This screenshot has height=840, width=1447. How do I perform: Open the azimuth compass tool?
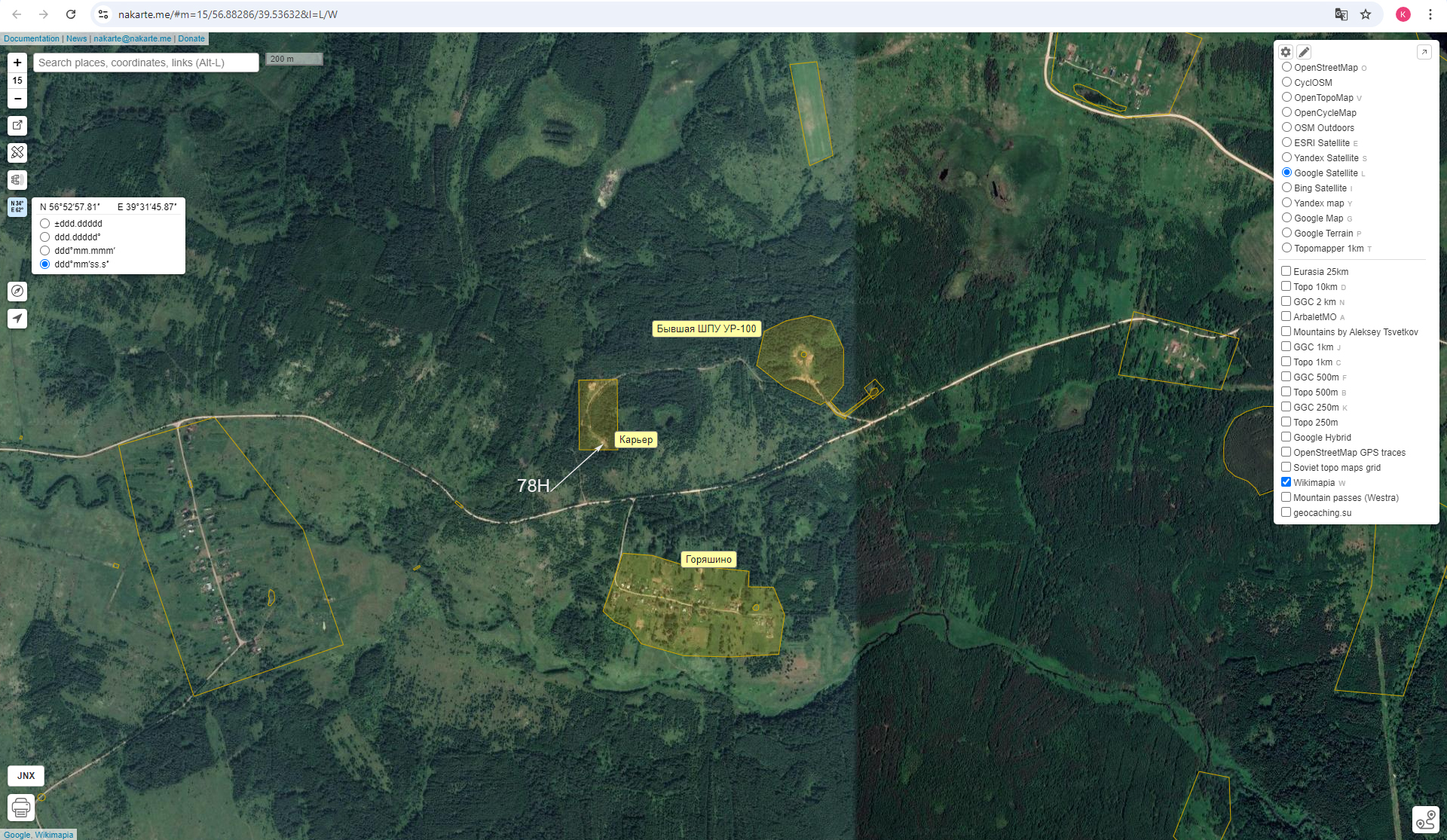[x=17, y=292]
